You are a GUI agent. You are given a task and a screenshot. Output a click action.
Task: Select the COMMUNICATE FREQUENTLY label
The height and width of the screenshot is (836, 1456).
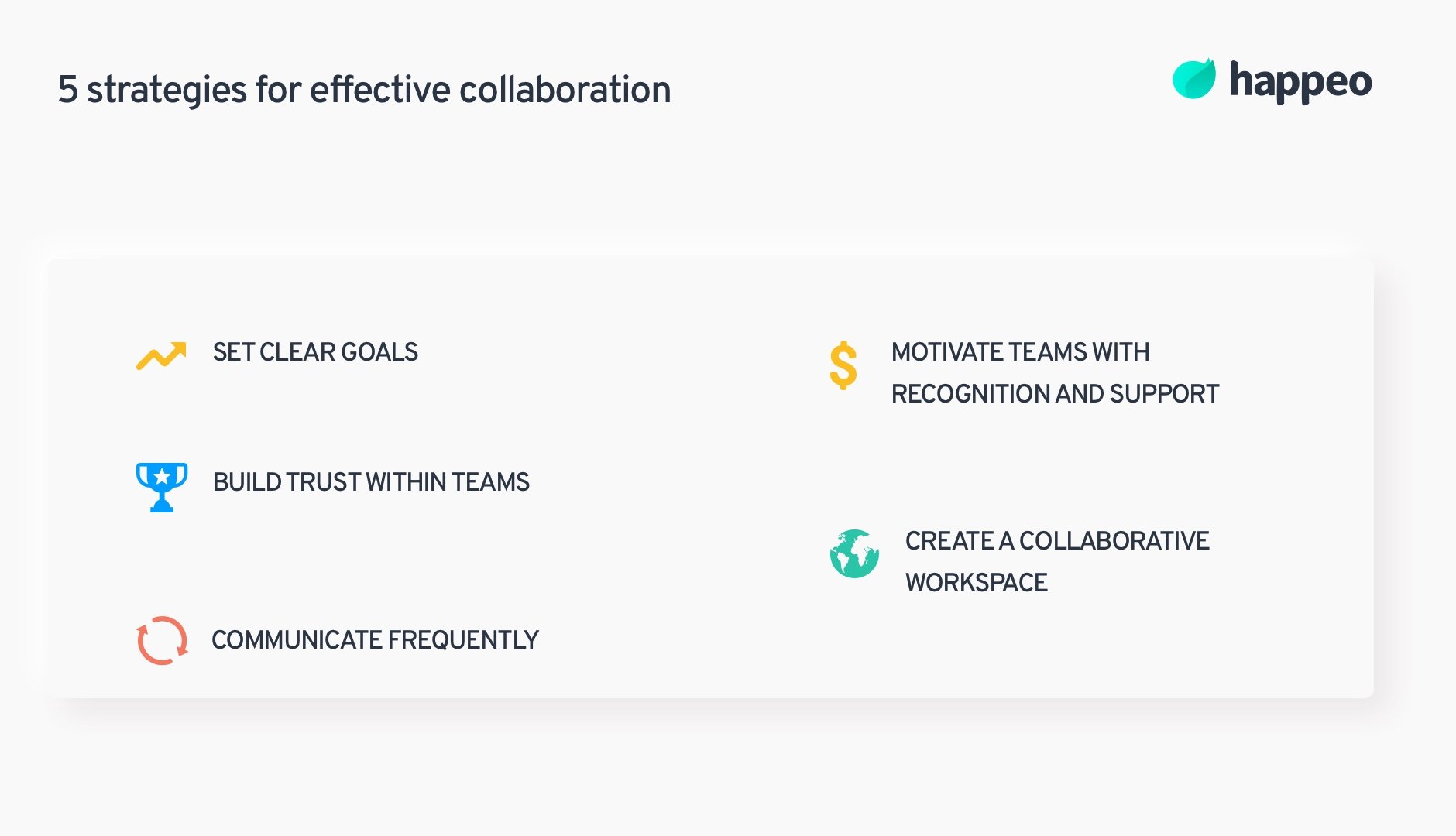click(375, 640)
